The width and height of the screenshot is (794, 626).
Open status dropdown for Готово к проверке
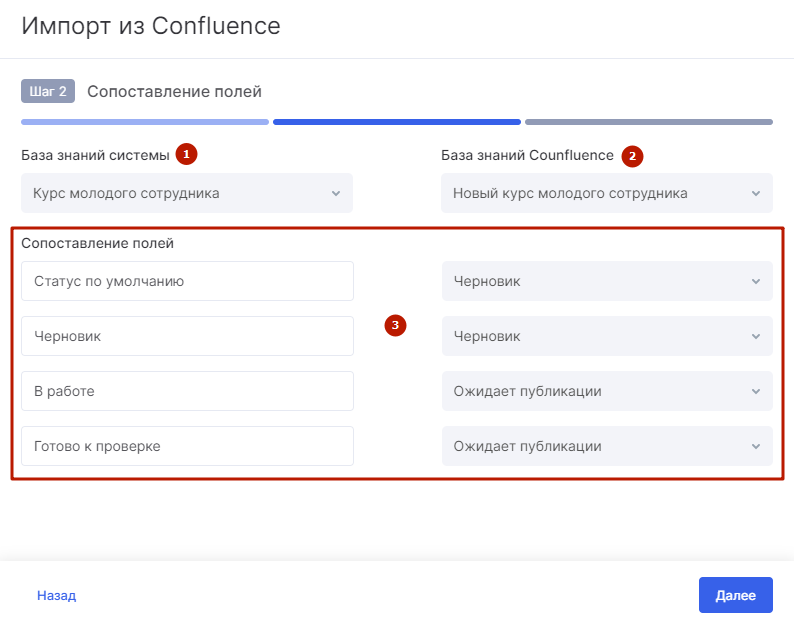click(x=606, y=446)
